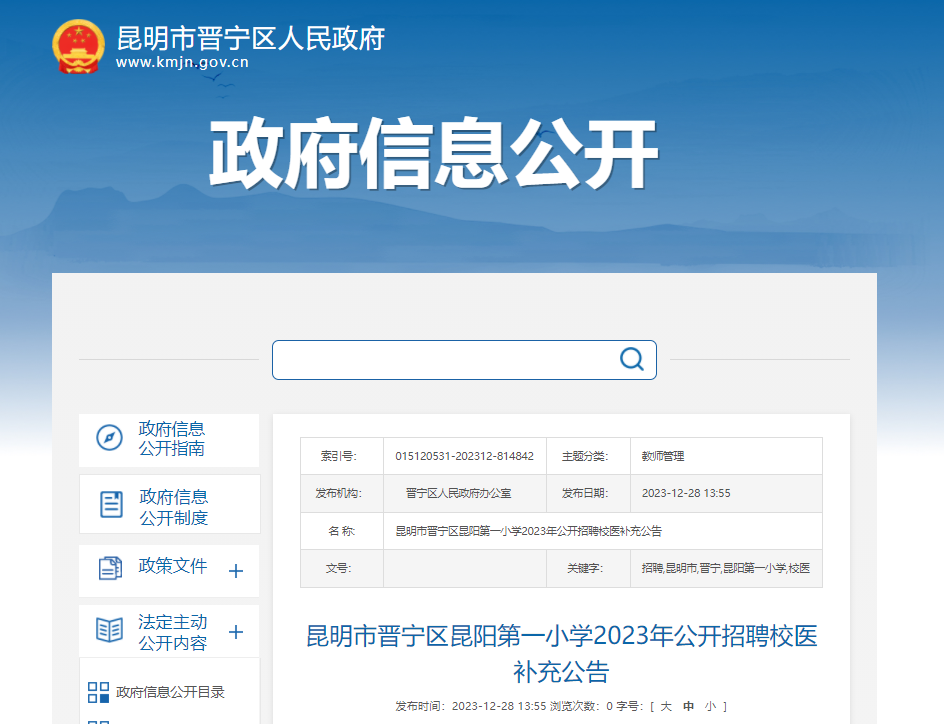This screenshot has height=724, width=944.
Task: Expand 政策文件 with the plus sign
Action: 236,571
